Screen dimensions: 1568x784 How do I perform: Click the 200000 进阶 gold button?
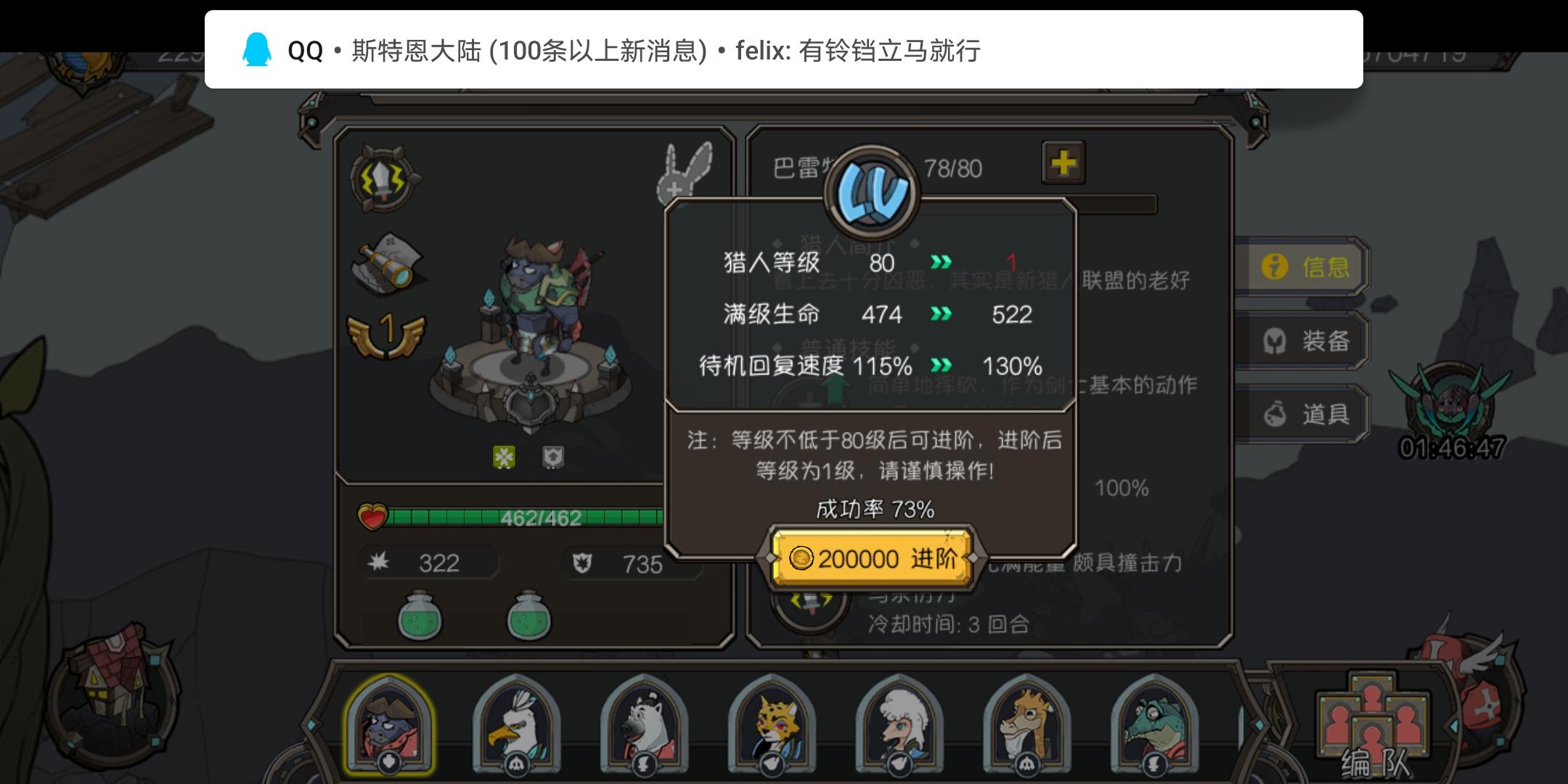pyautogui.click(x=871, y=558)
